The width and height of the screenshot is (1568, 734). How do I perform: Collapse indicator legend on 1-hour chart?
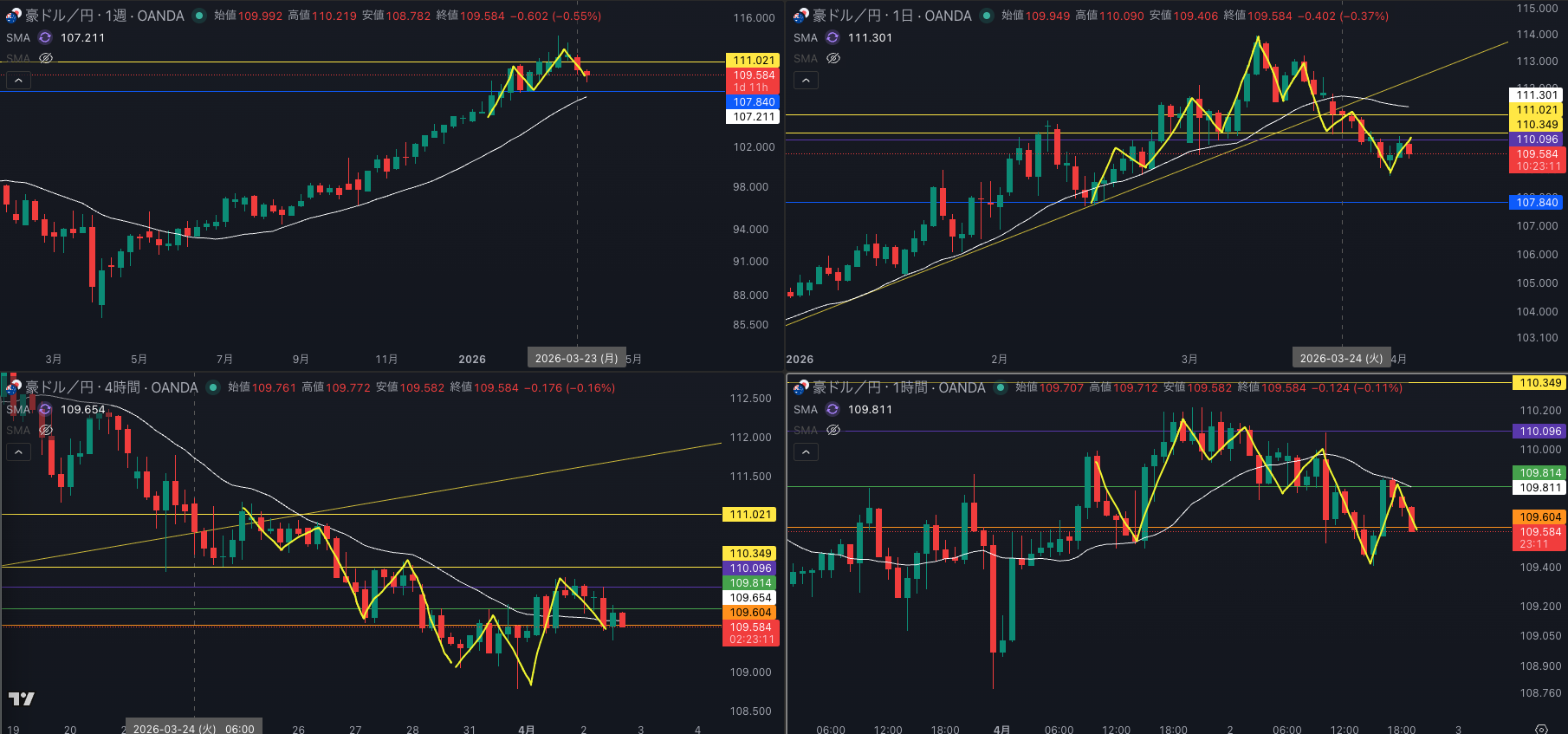point(806,452)
